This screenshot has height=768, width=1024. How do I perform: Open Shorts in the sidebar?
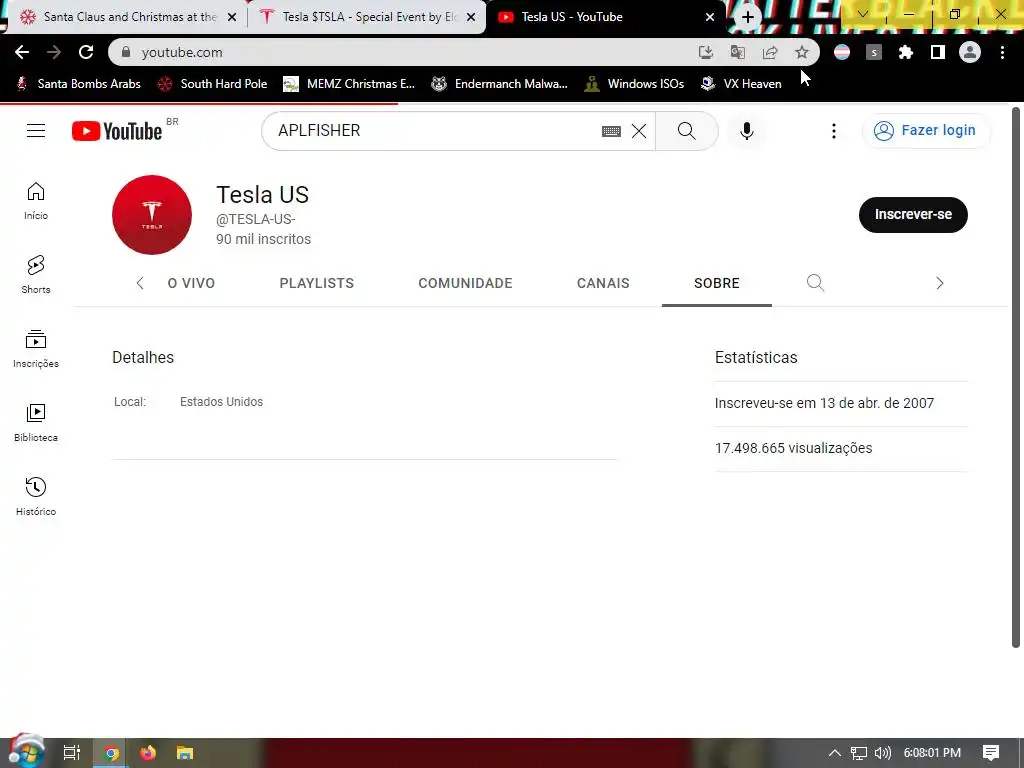[36, 274]
